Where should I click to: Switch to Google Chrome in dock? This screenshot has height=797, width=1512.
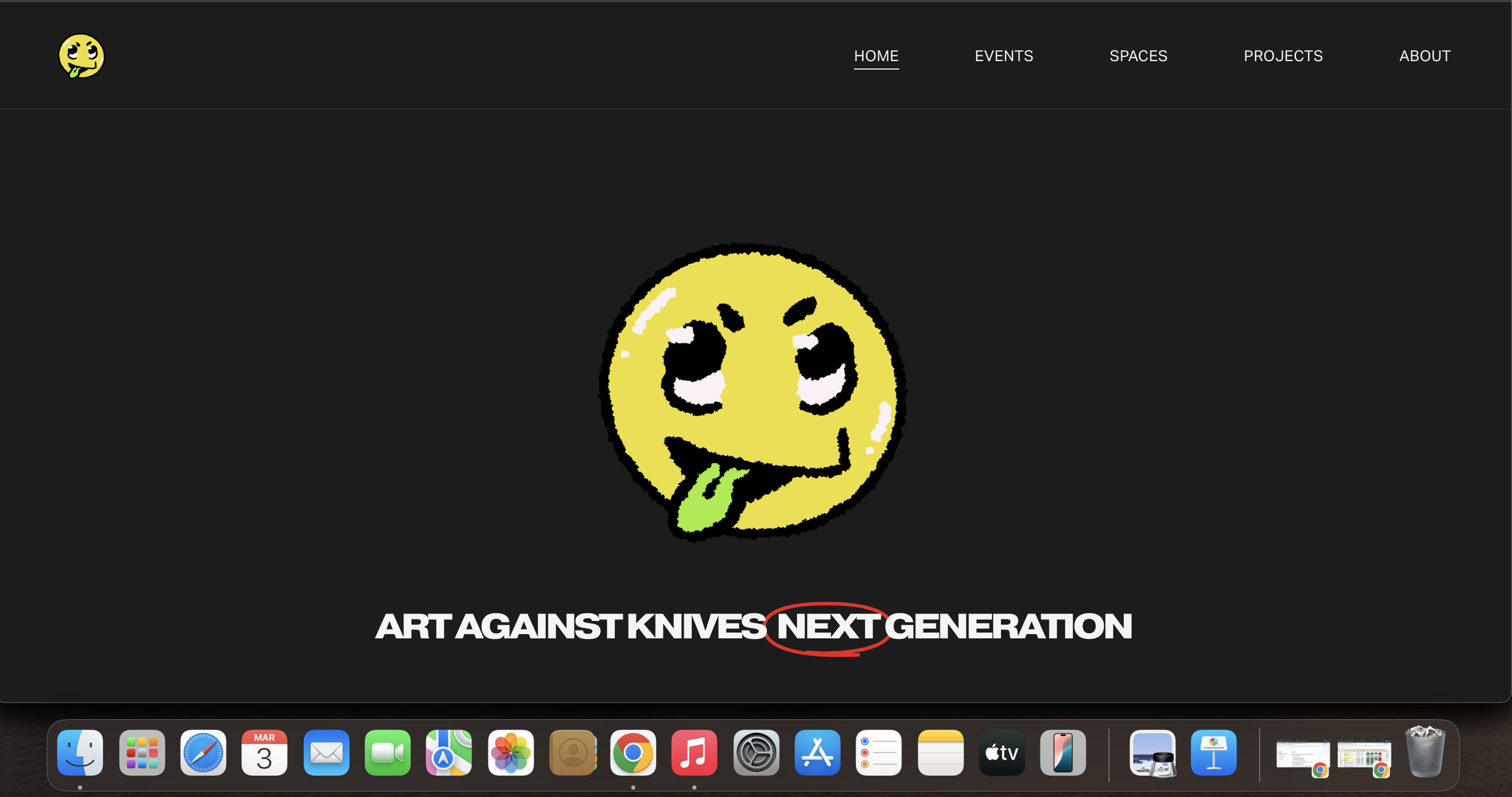tap(633, 753)
